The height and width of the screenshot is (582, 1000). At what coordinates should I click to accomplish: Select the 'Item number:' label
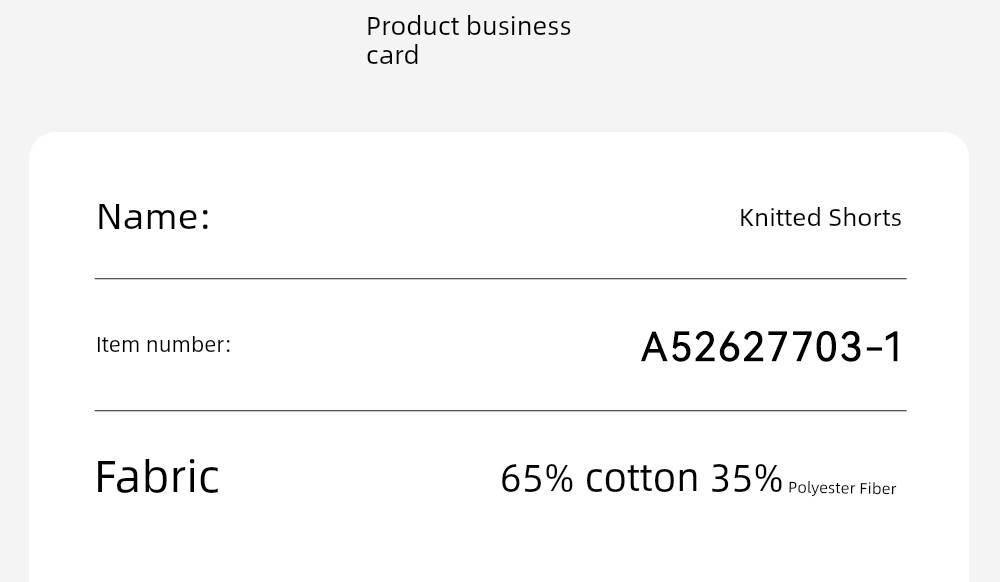coord(163,345)
